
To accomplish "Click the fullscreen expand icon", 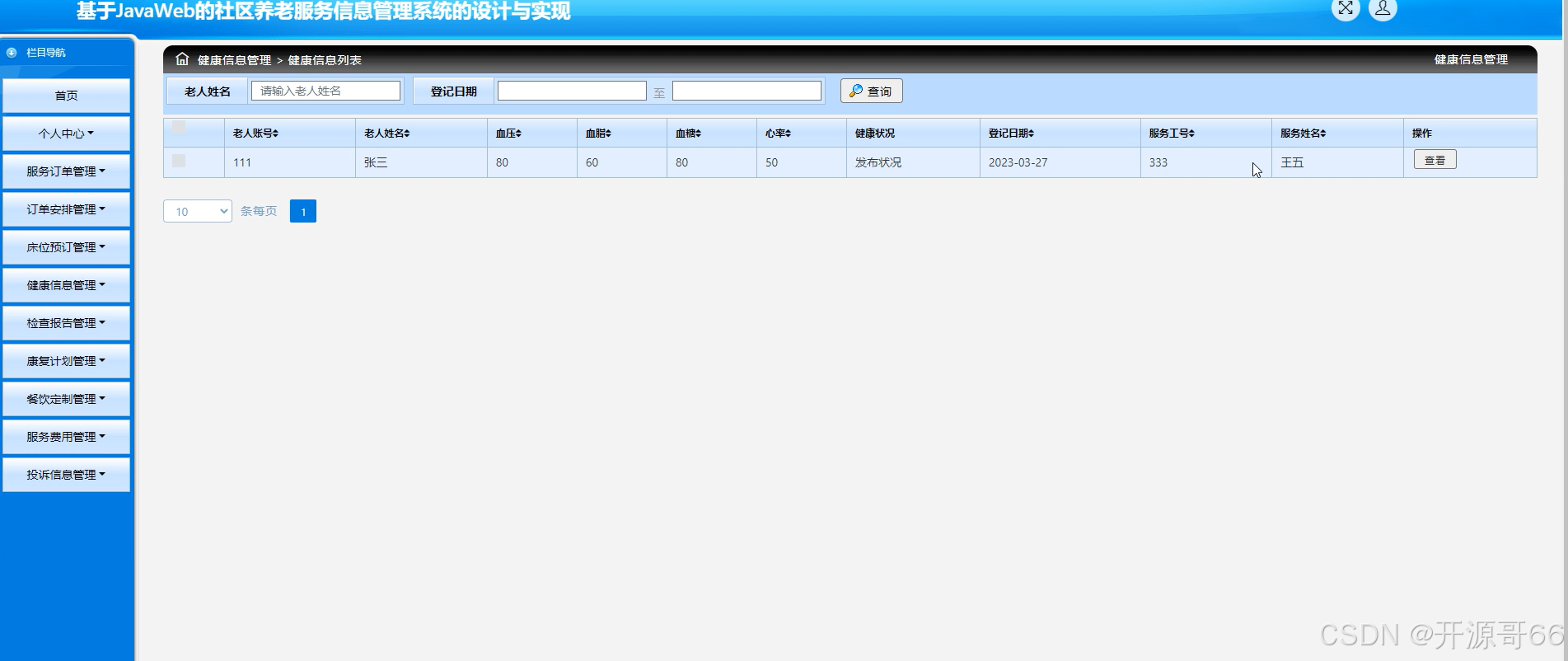I will (x=1346, y=9).
